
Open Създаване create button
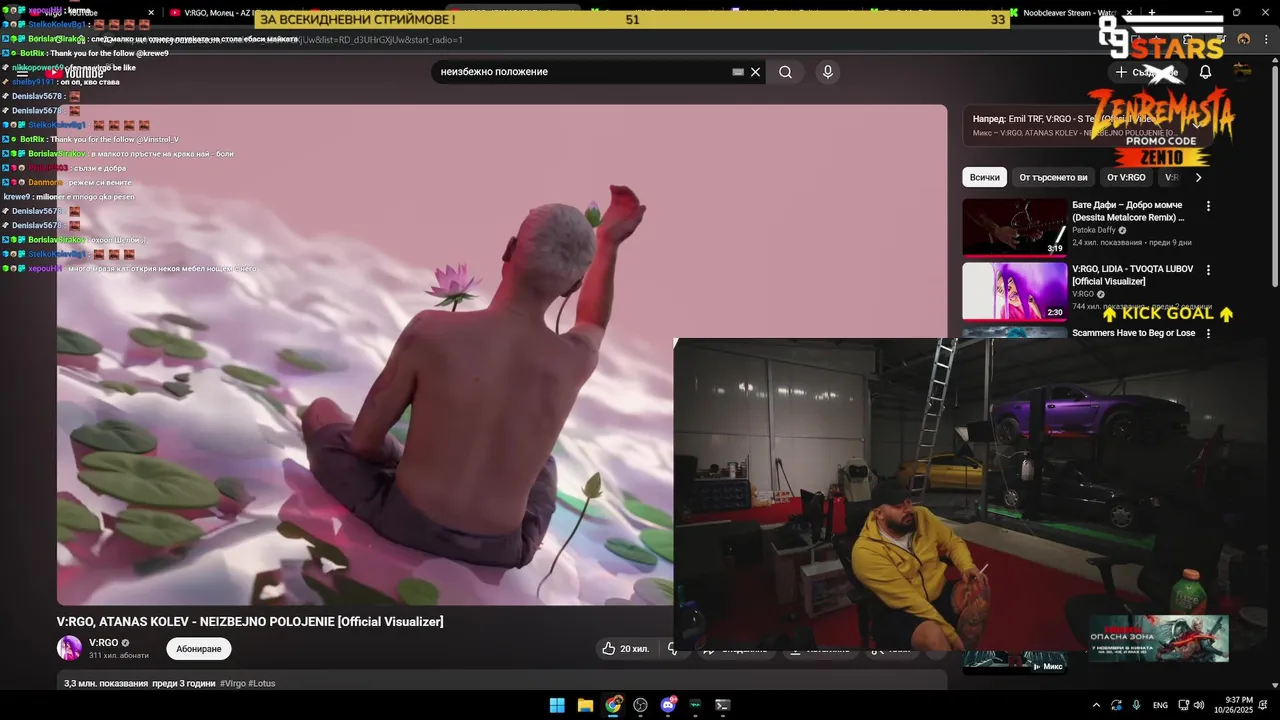pyautogui.click(x=1147, y=72)
